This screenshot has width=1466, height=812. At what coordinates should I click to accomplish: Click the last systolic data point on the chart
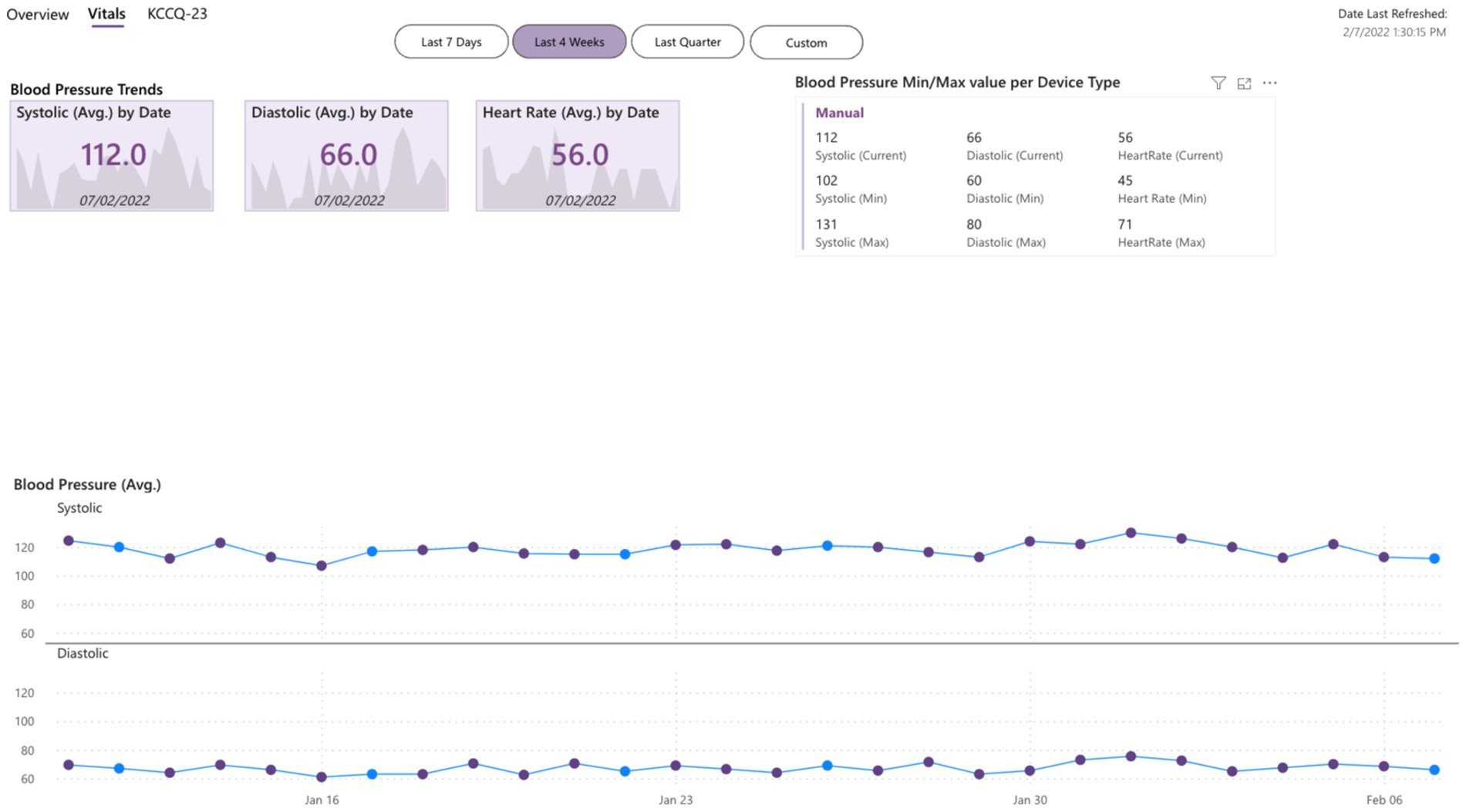click(x=1434, y=558)
